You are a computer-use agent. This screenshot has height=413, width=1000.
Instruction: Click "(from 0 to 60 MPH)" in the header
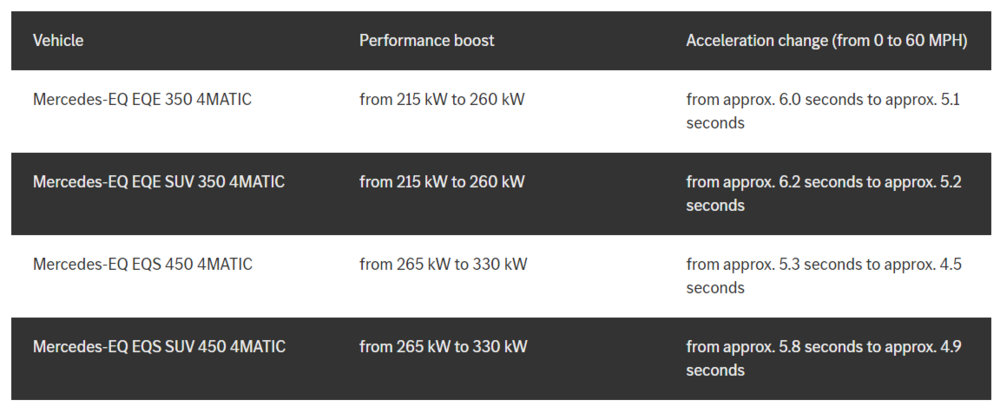point(900,41)
